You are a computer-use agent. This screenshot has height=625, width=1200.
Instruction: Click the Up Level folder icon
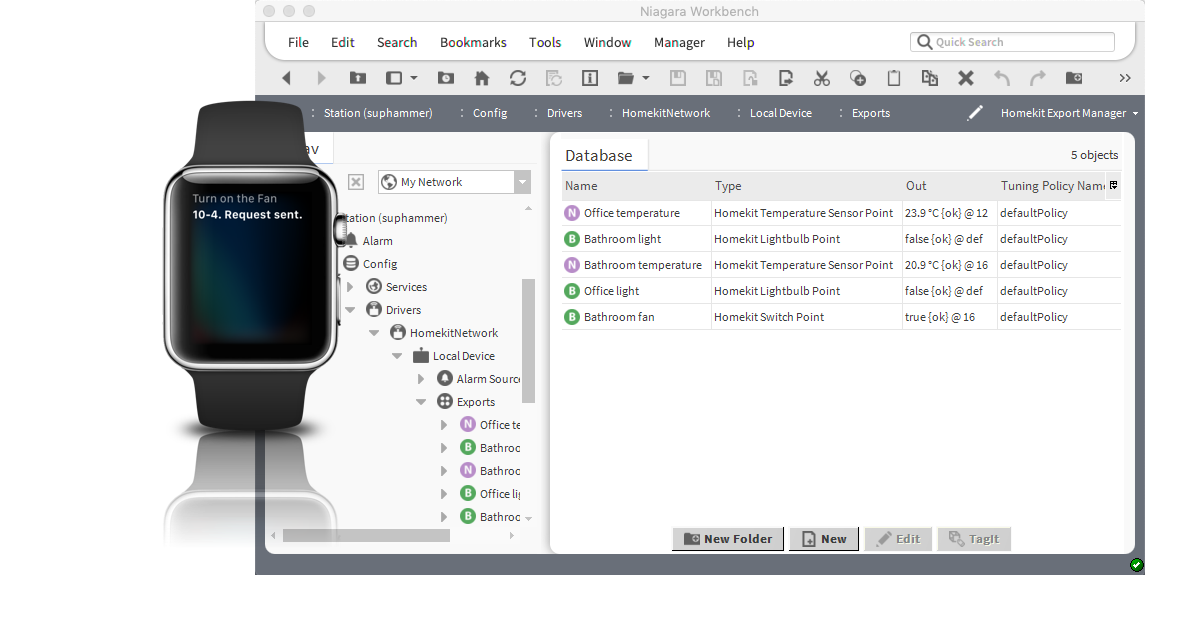pos(358,78)
